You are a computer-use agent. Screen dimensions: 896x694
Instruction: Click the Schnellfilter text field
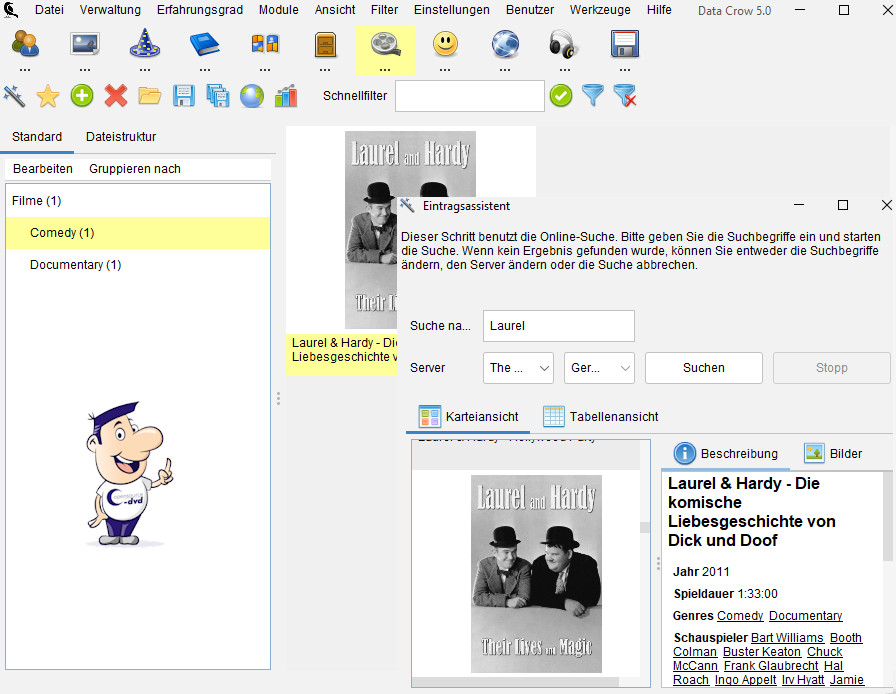(469, 96)
